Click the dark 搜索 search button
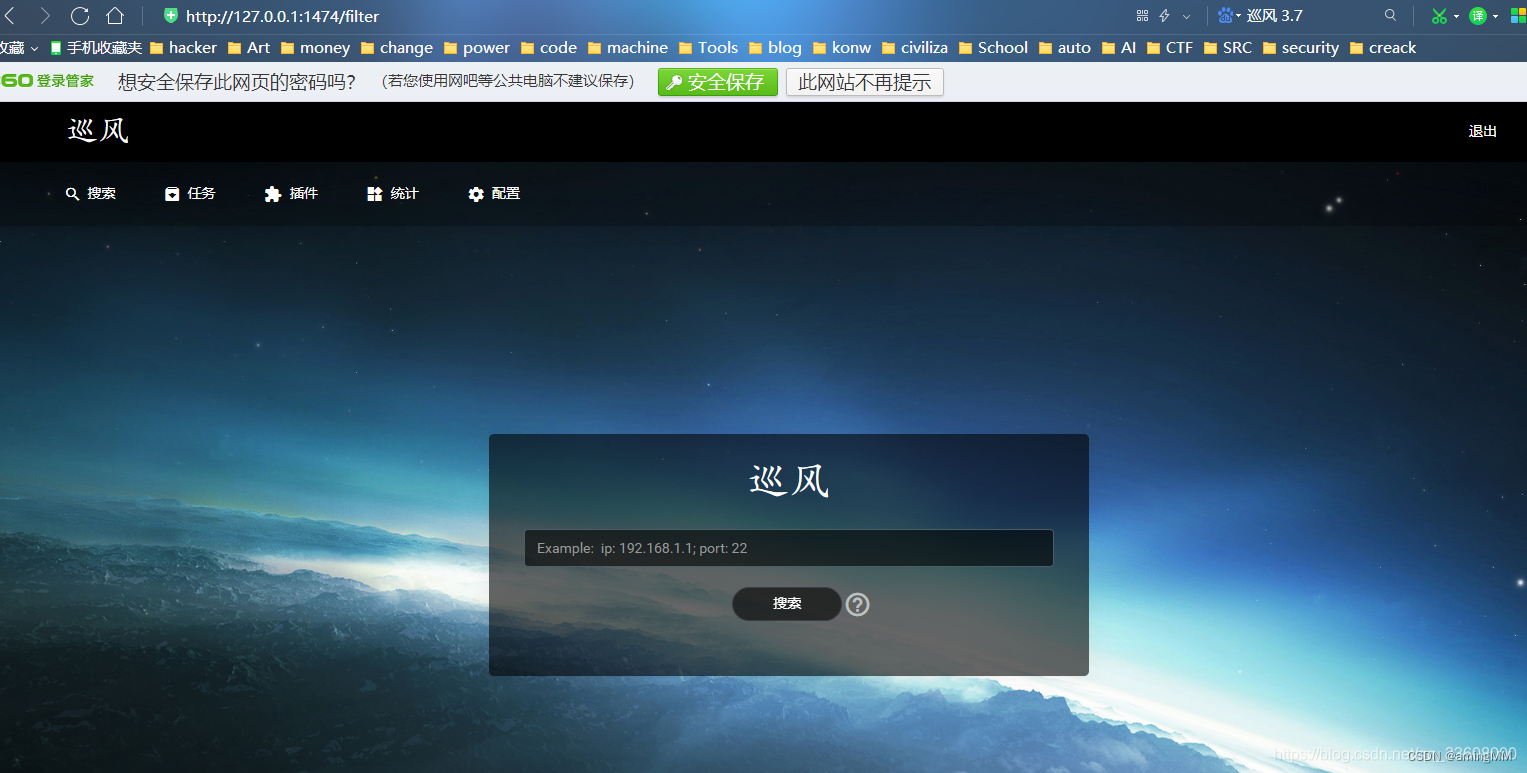The height and width of the screenshot is (773, 1527). coord(787,604)
